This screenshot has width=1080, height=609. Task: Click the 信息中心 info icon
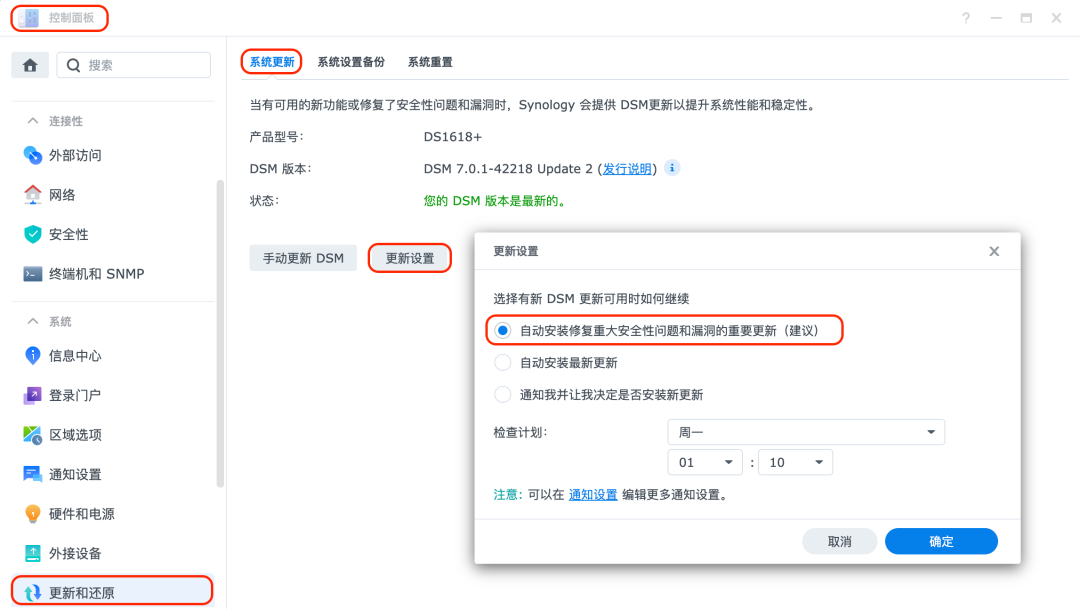click(32, 355)
